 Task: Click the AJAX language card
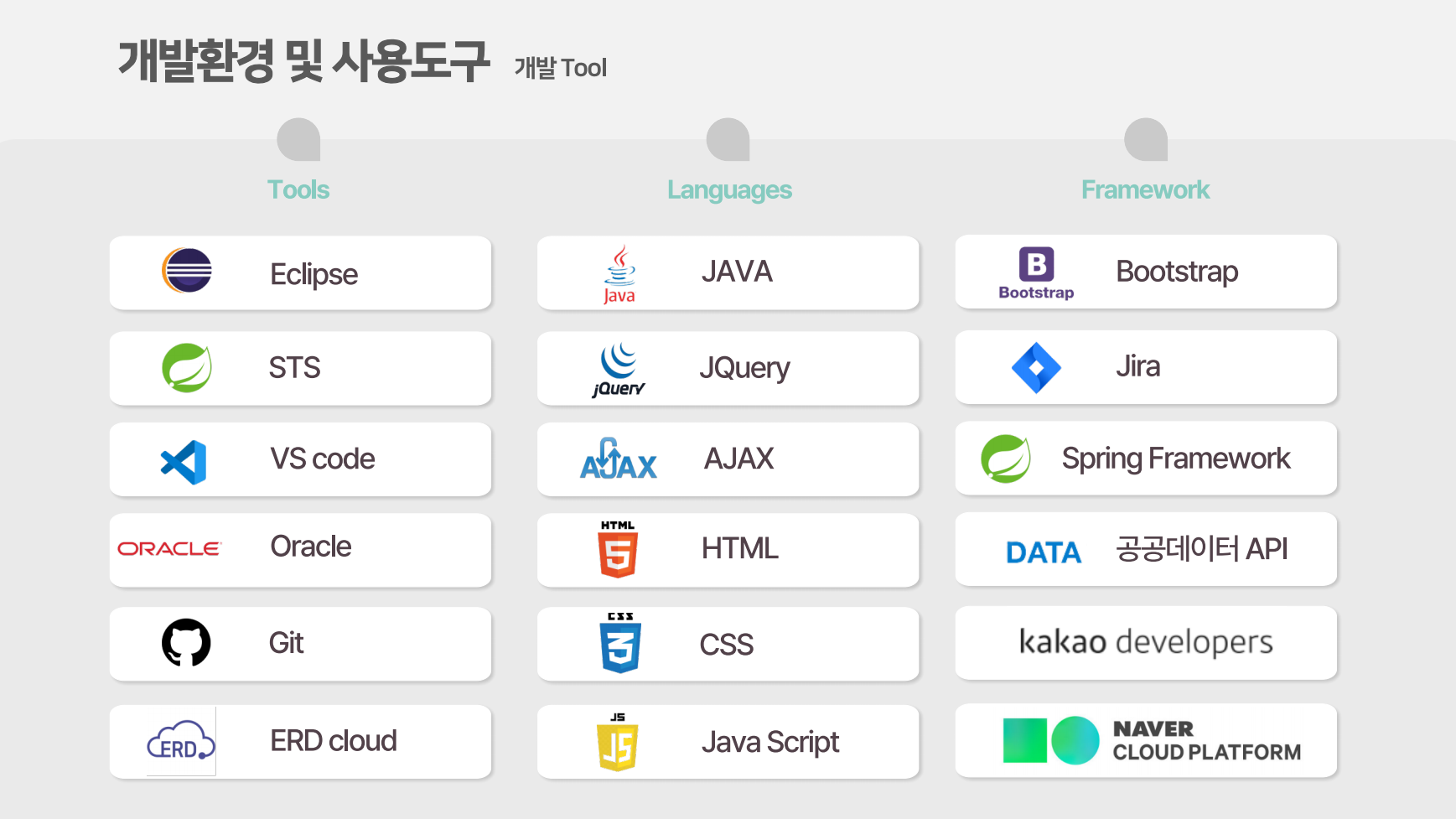coord(728,459)
